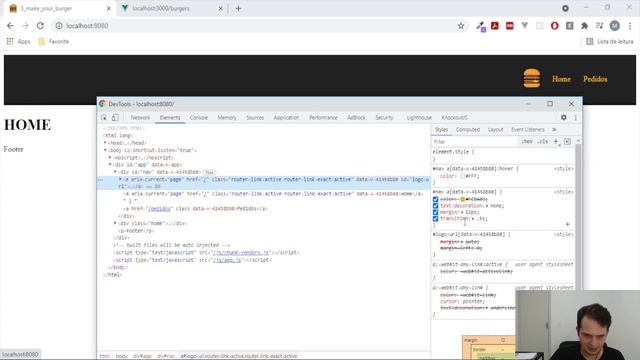Click the burger logo in the navbar

531,78
